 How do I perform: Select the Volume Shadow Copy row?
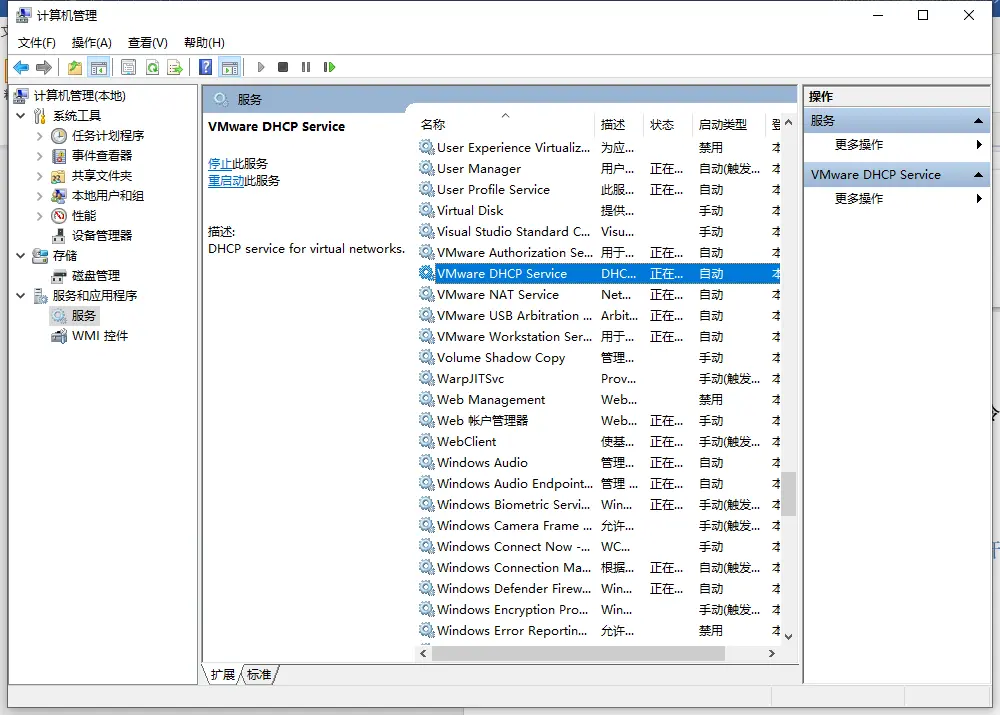pos(598,358)
